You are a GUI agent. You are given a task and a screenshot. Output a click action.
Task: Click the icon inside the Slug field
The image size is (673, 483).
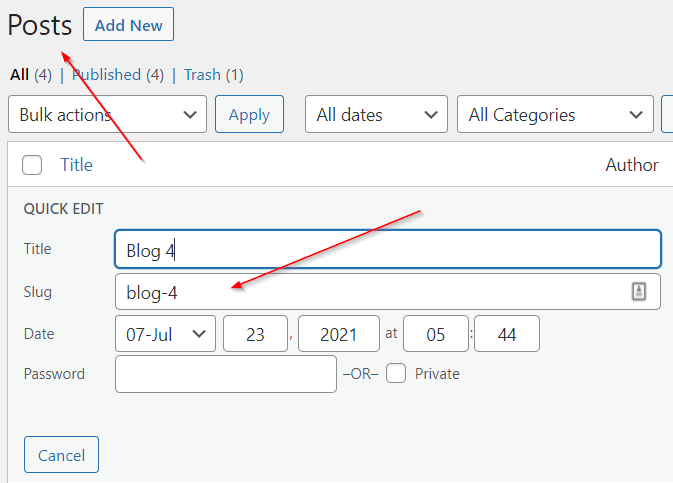click(640, 291)
